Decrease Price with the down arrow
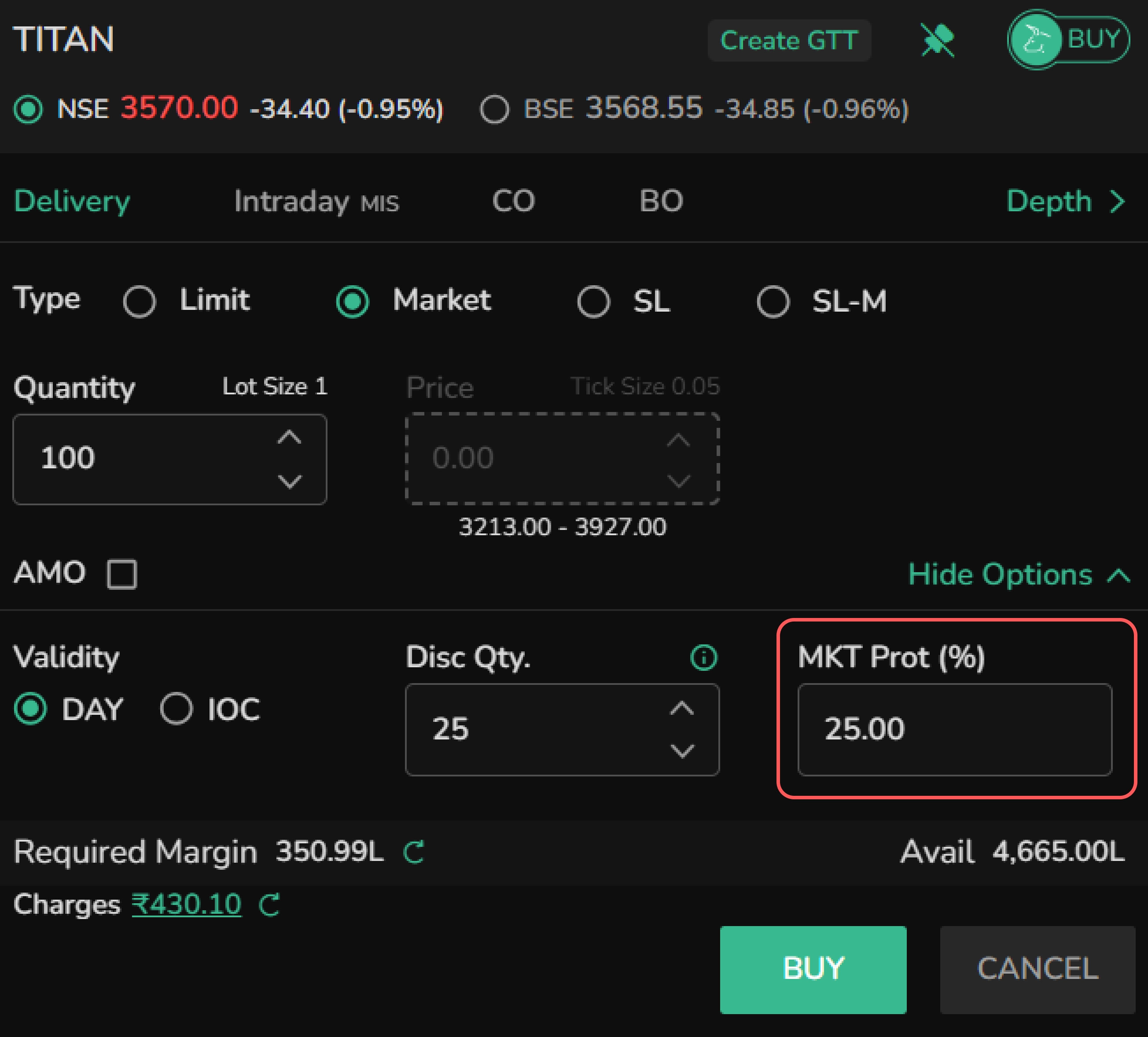Screen dimensions: 1148x1037 click(678, 481)
